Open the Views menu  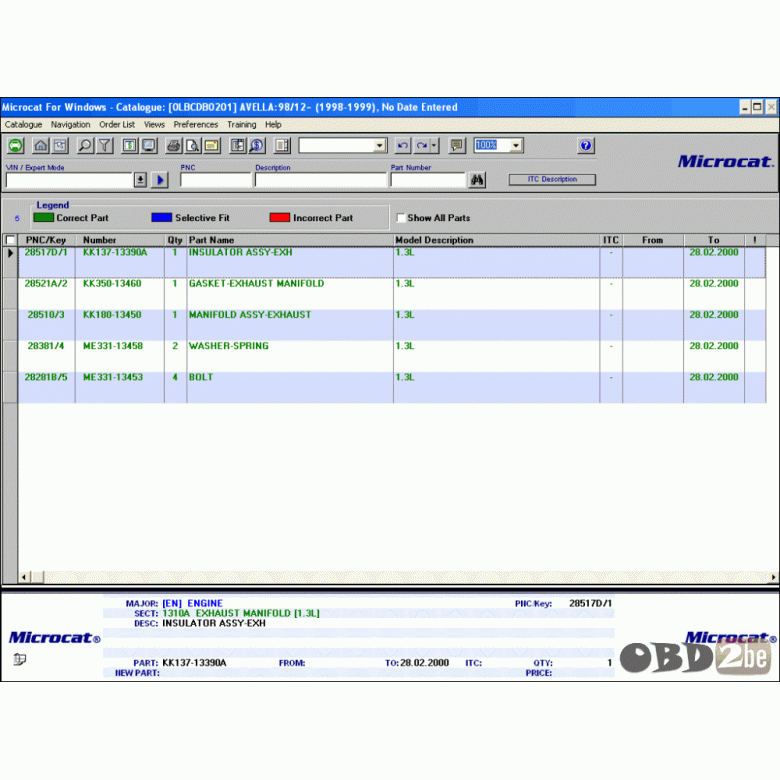click(154, 124)
